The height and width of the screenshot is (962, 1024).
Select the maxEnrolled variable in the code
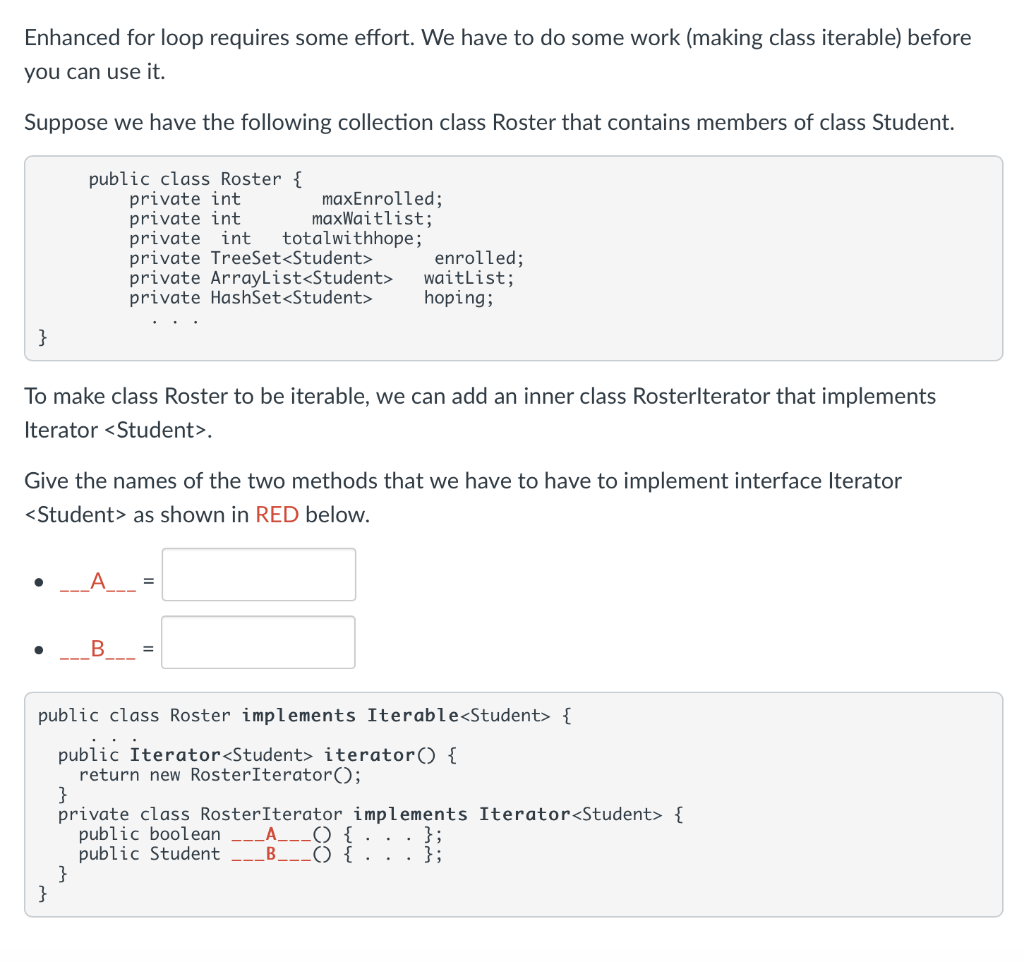coord(378,198)
